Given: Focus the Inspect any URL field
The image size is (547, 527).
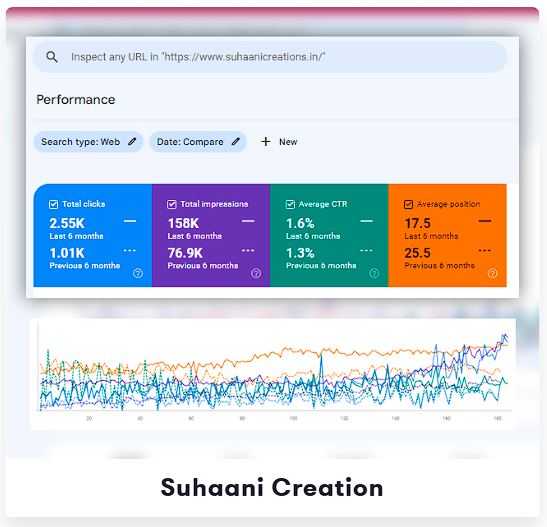Looking at the screenshot, I should click(x=270, y=57).
